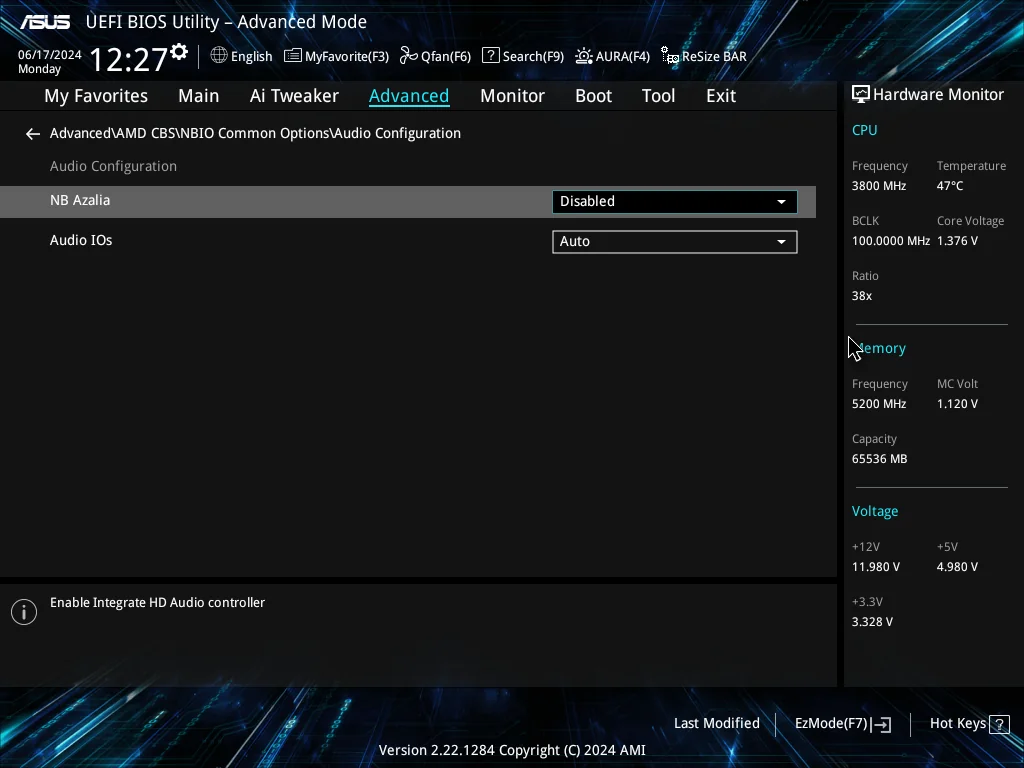Show Hot Keys help
This screenshot has width=1024, height=768.
point(970,724)
